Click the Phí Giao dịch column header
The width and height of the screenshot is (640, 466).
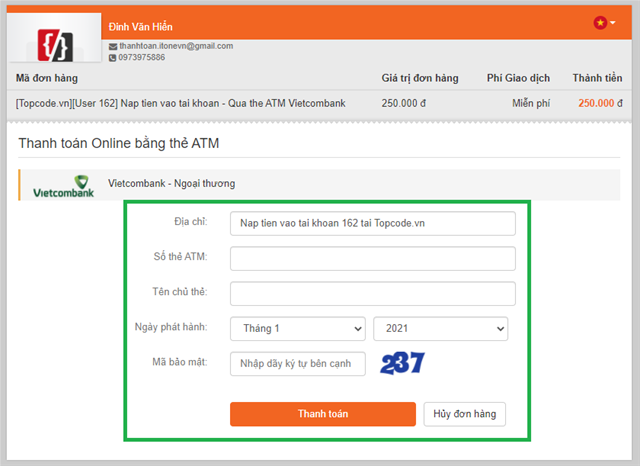point(518,78)
